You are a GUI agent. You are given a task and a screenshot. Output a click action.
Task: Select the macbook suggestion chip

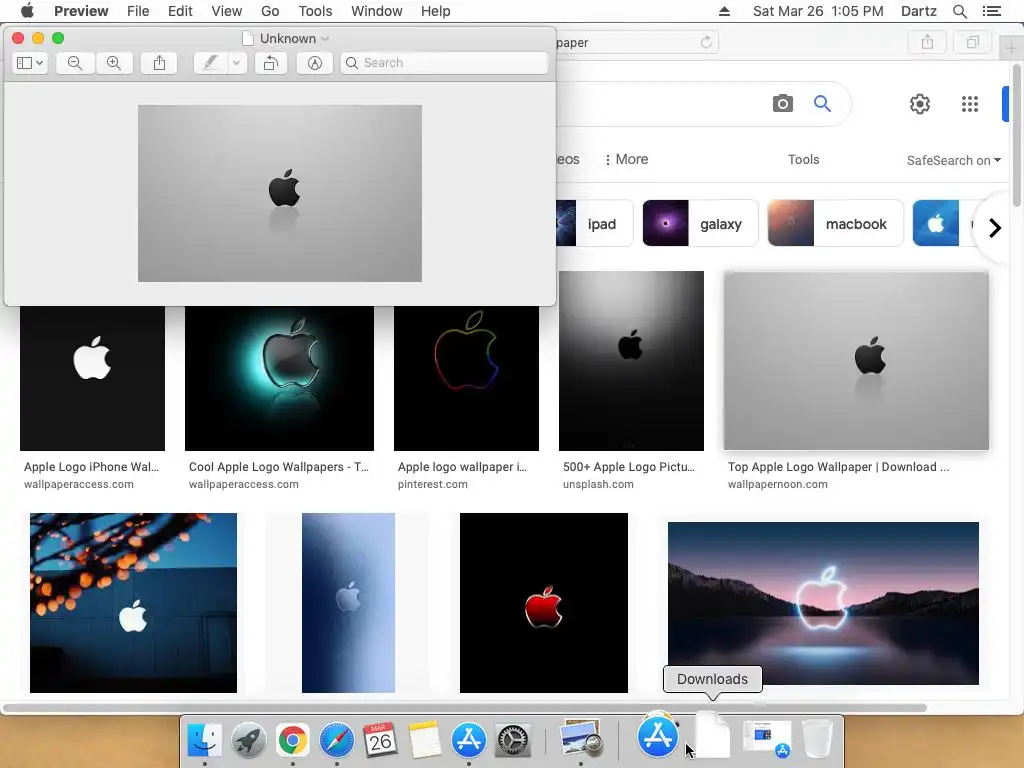pyautogui.click(x=835, y=223)
